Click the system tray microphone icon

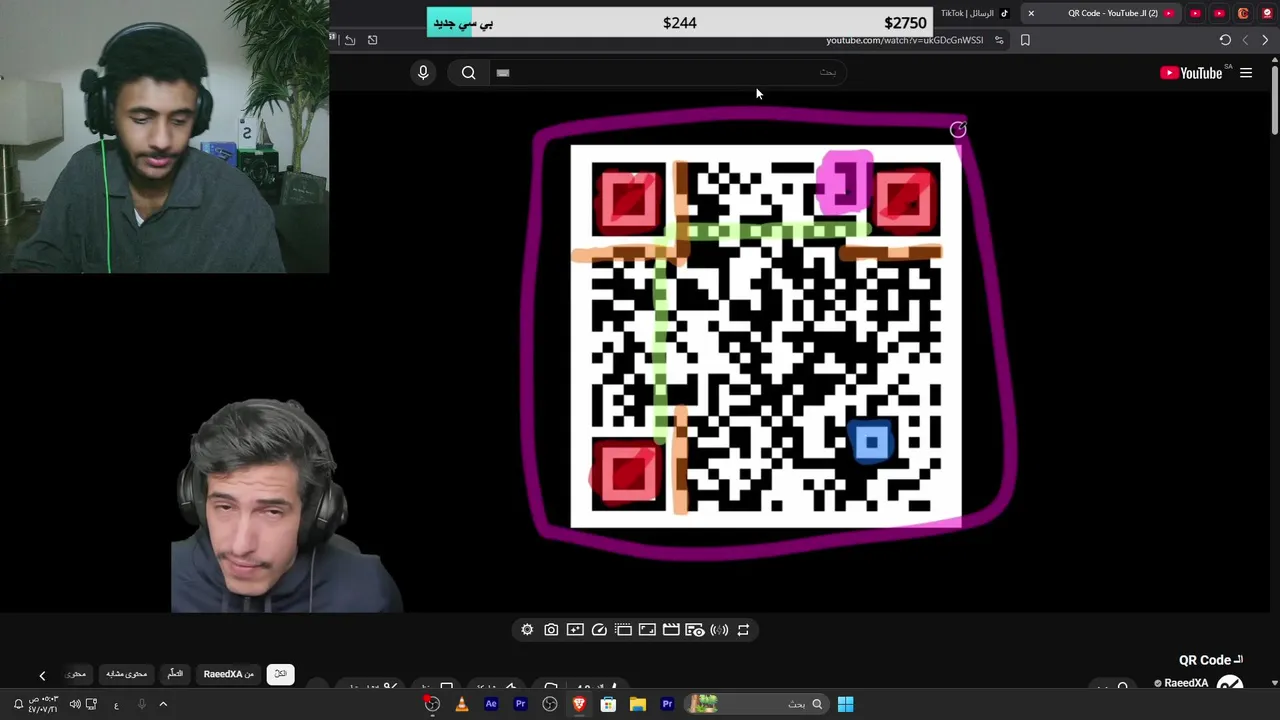pos(141,704)
